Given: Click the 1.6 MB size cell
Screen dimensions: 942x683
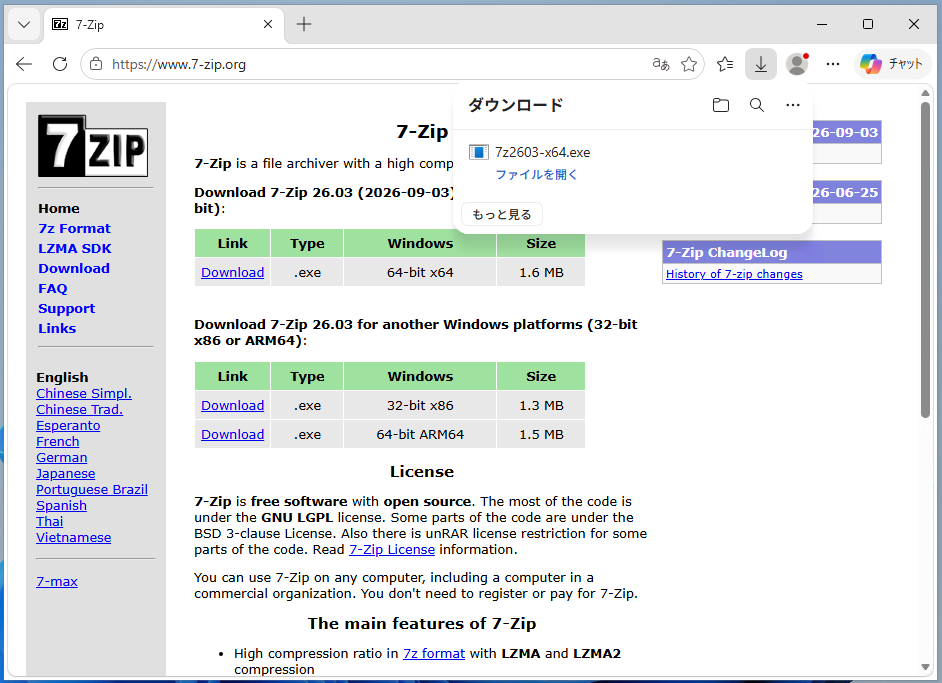Looking at the screenshot, I should coord(541,273).
